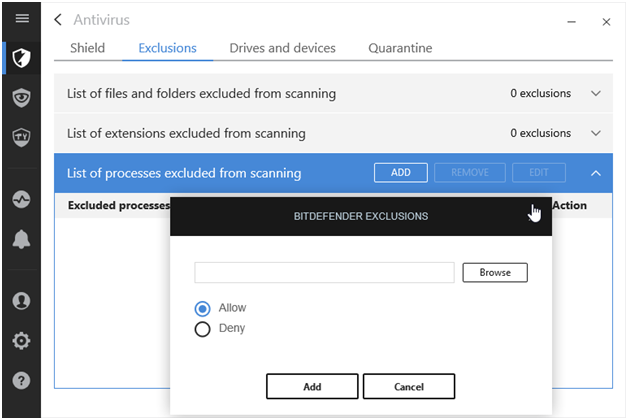628x420 pixels.
Task: Select the Deny radio button
Action: tap(202, 329)
